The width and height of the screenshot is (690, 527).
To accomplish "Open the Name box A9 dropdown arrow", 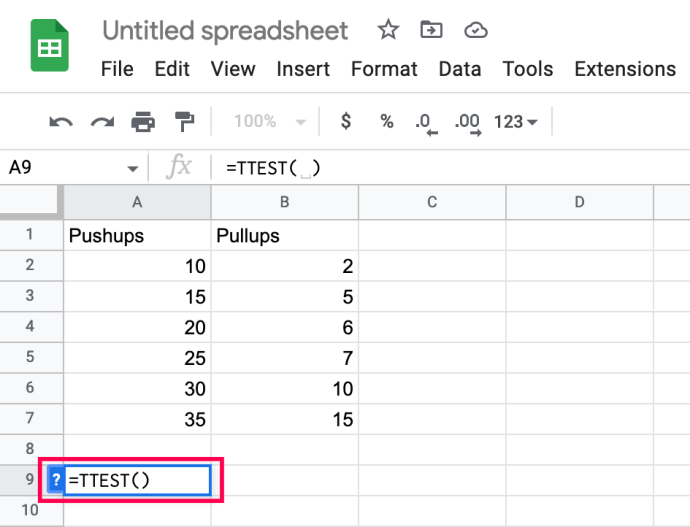I will pyautogui.click(x=132, y=169).
